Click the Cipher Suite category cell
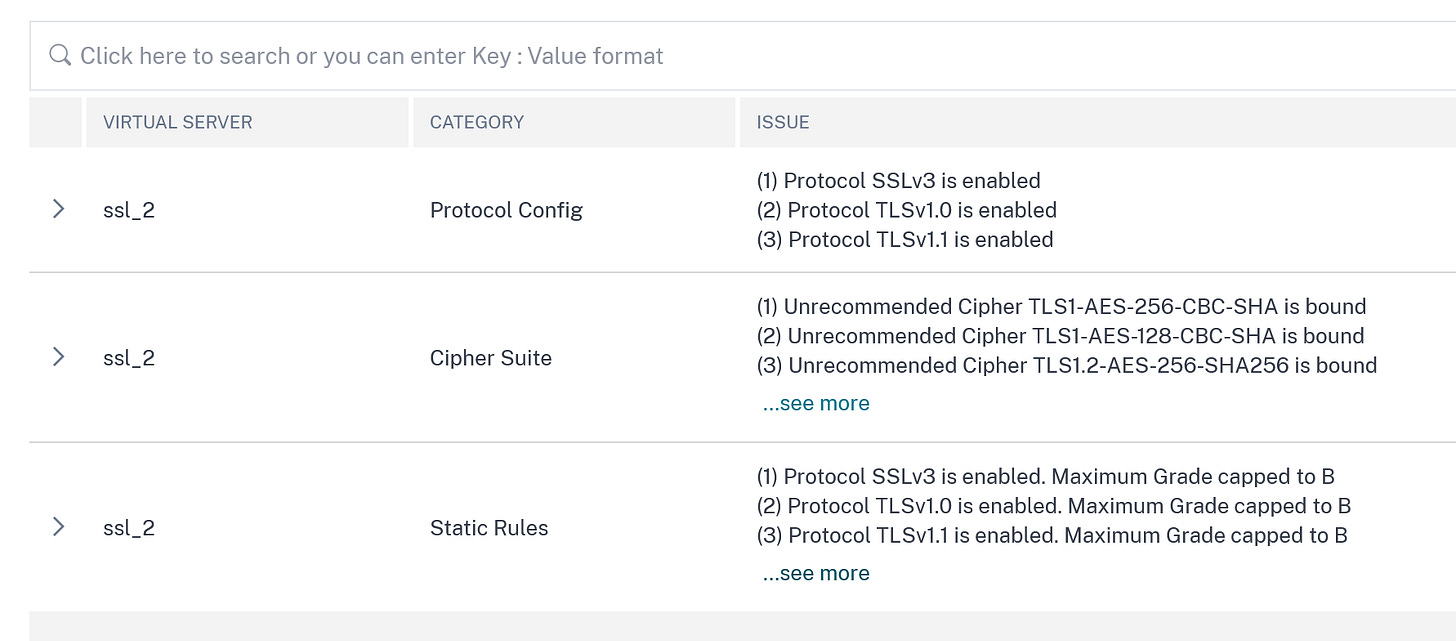 [x=491, y=358]
